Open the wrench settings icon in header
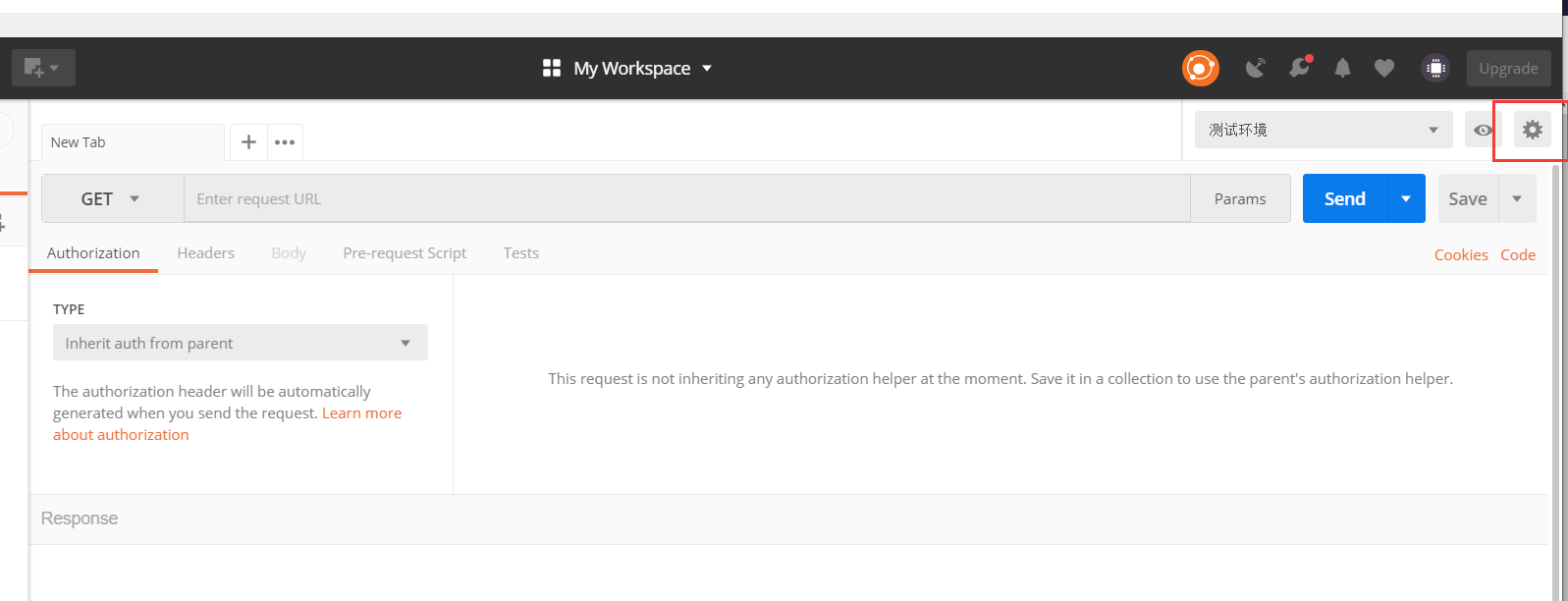This screenshot has width=1568, height=601. pos(1299,68)
